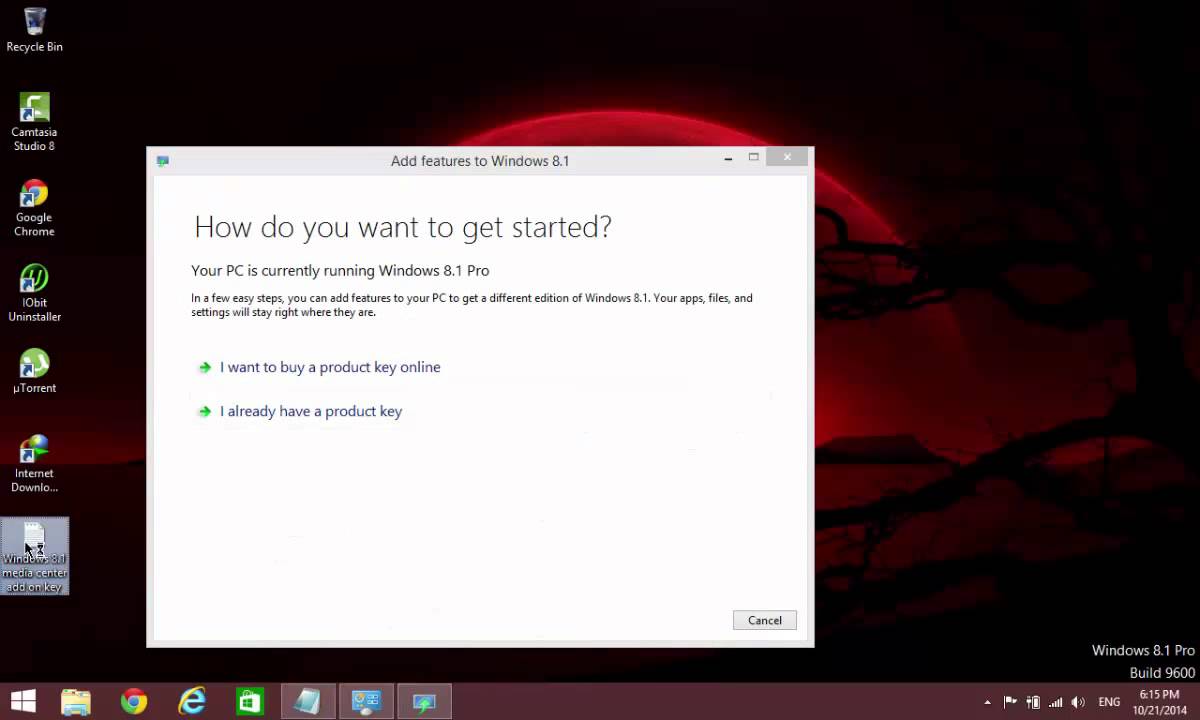Open the network signal tray icon
The height and width of the screenshot is (720, 1200).
click(x=1056, y=702)
